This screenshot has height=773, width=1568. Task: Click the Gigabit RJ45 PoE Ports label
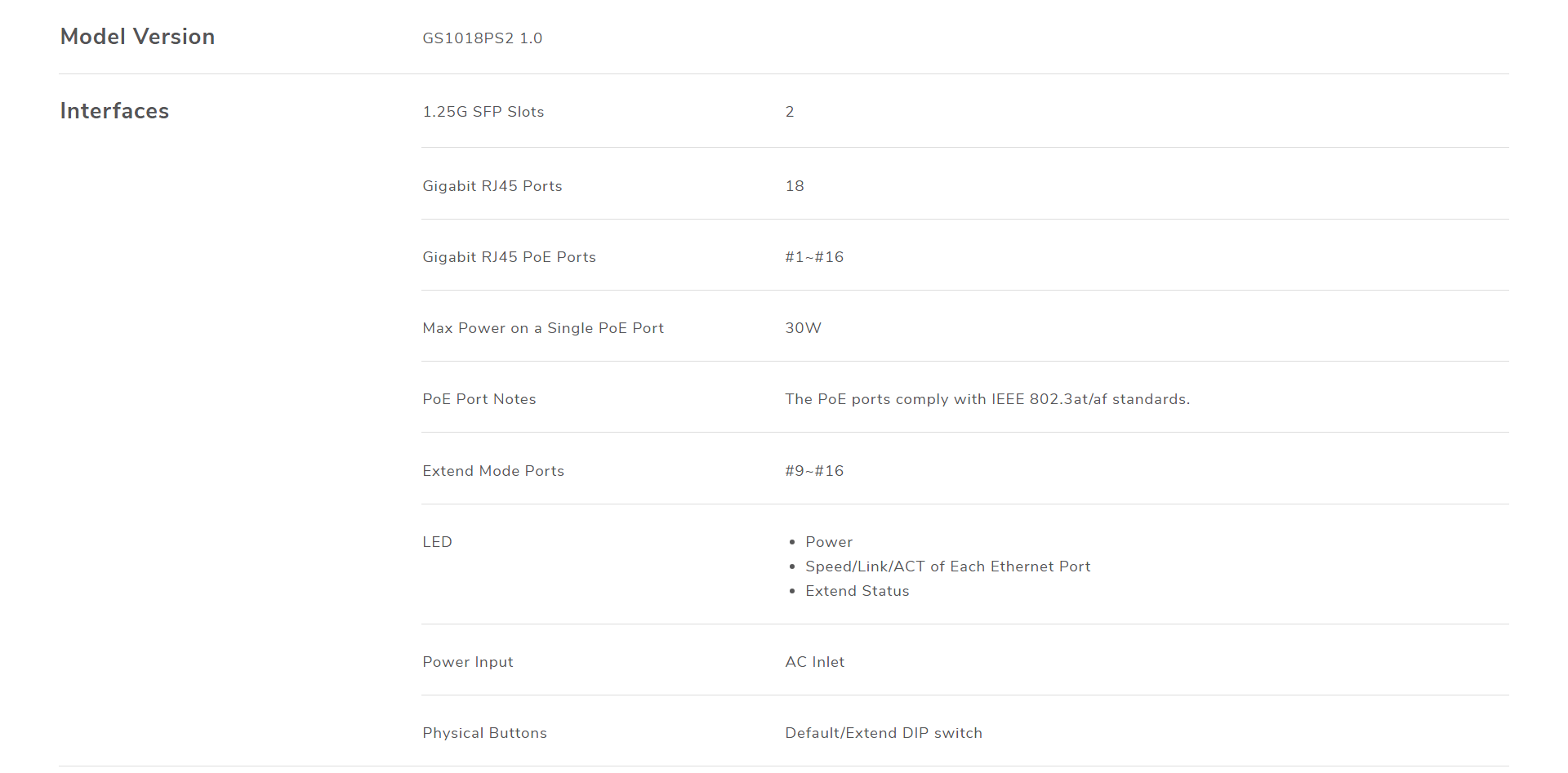(x=510, y=257)
